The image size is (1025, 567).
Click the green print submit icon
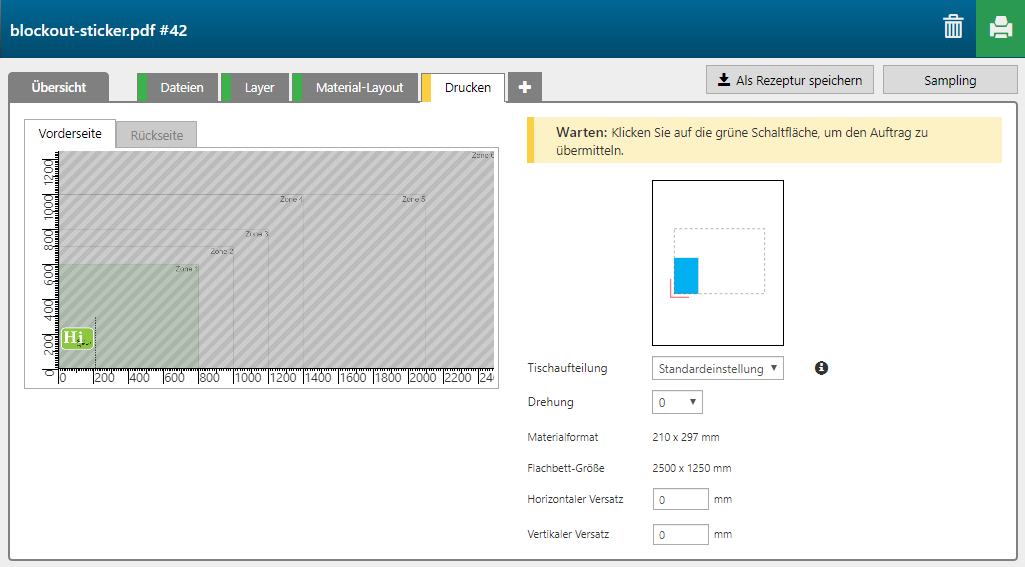pos(1000,28)
